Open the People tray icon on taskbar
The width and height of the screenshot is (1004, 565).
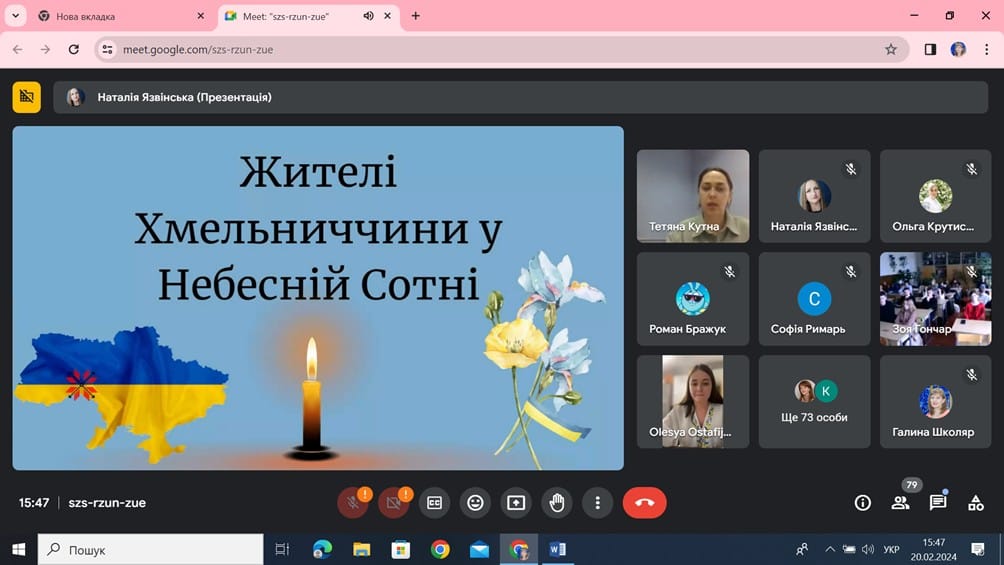(802, 550)
